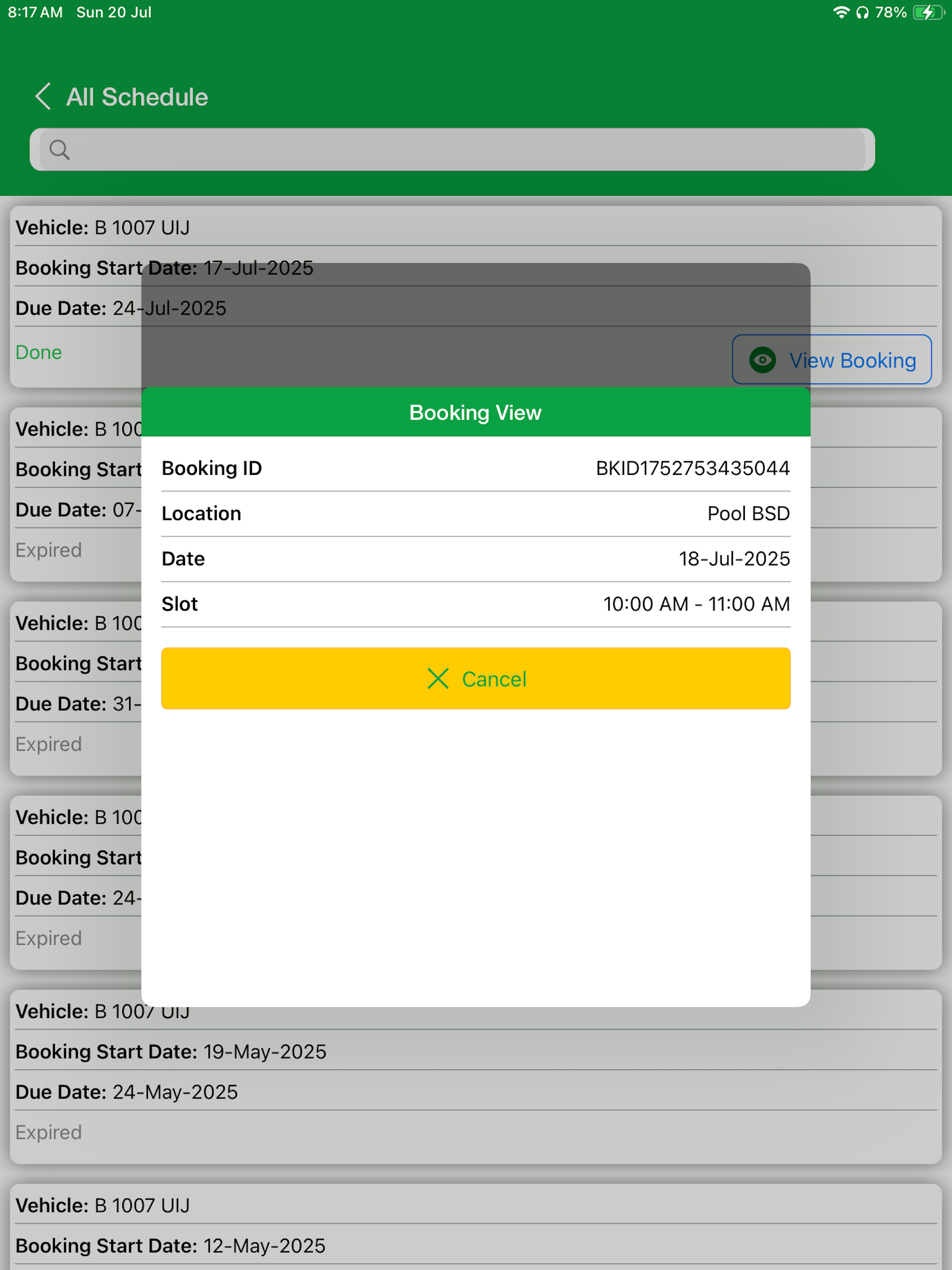Select the Pool BSD location value
The height and width of the screenshot is (1270, 952).
point(748,513)
